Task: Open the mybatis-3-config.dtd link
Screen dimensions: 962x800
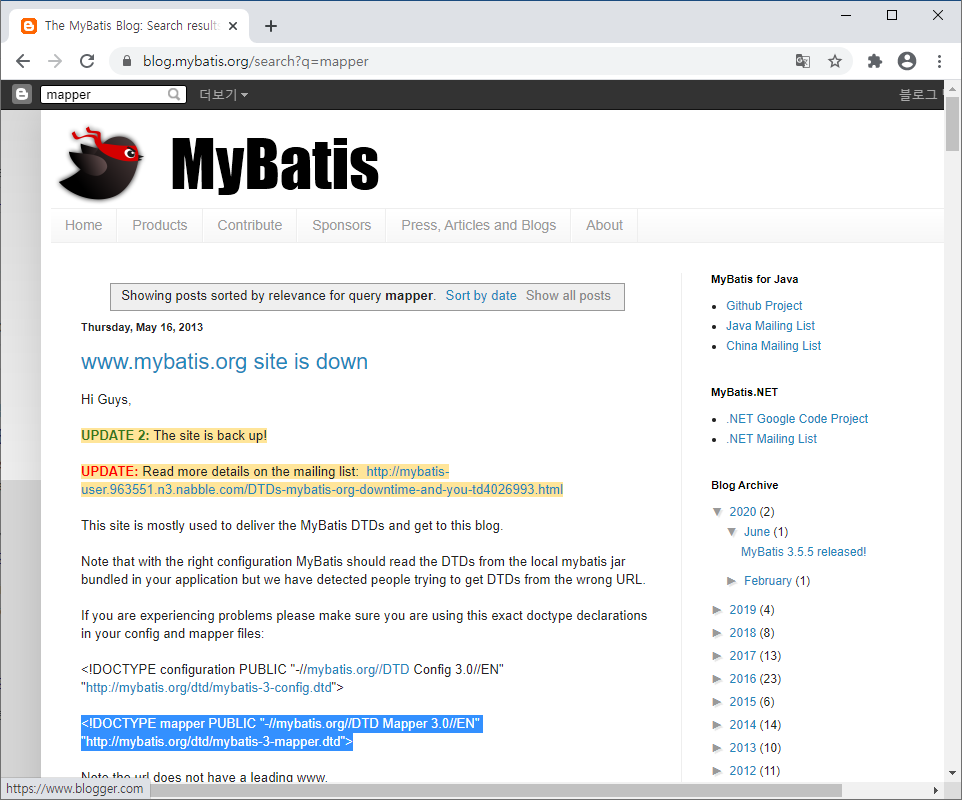Action: tap(209, 688)
